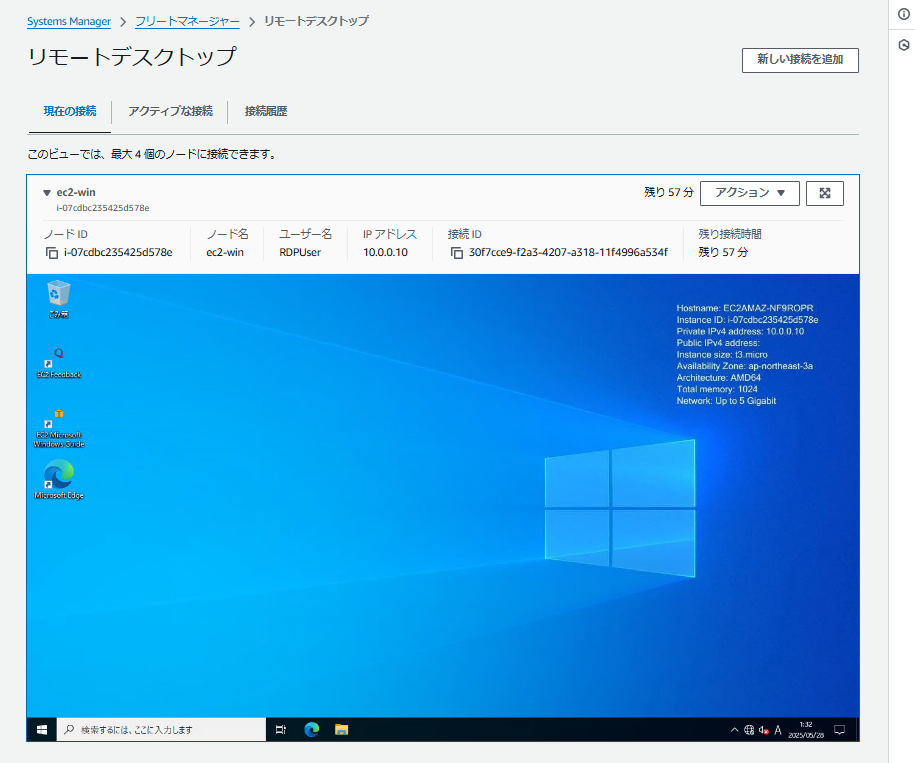This screenshot has height=763, width=915.
Task: Click the hexagon icon in right sidebar
Action: point(903,45)
